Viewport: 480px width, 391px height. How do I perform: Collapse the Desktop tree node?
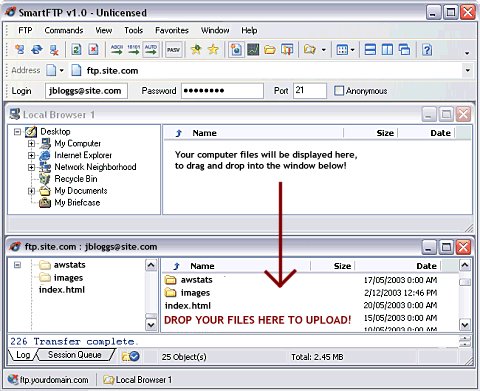[17, 132]
